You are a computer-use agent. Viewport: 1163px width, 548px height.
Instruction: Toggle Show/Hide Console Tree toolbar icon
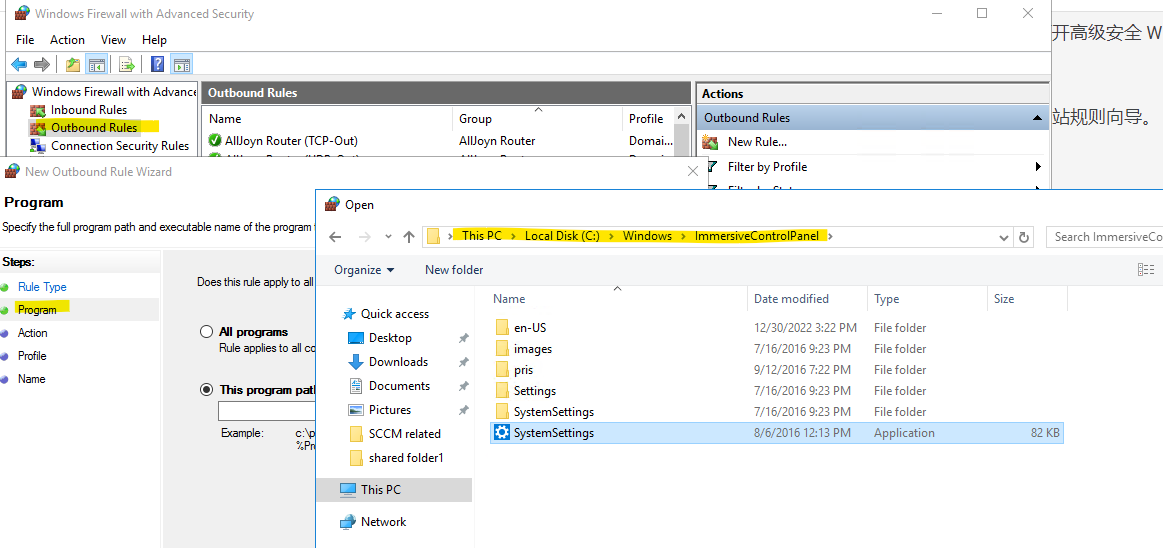point(96,65)
